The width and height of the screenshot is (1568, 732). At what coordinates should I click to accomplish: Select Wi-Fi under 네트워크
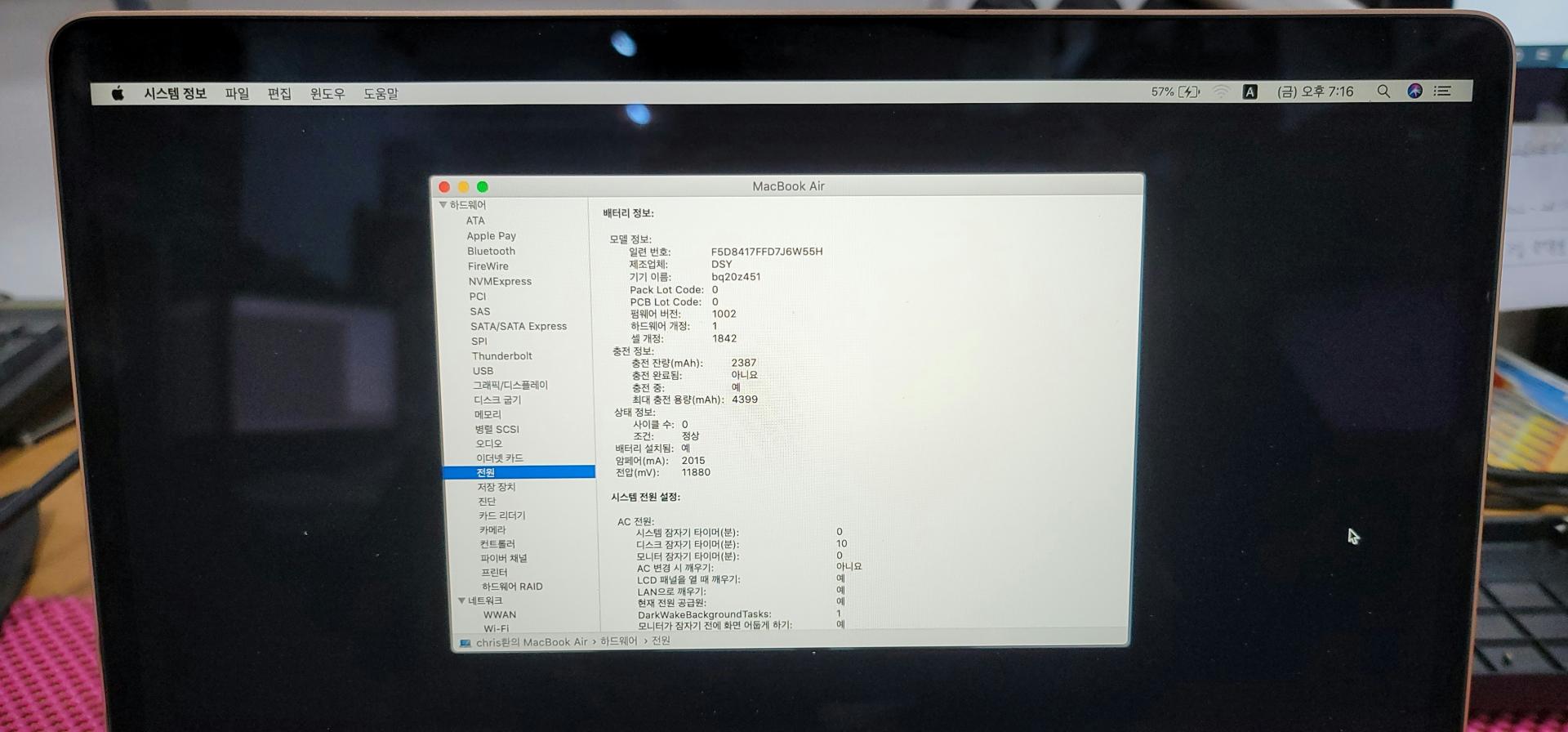pyautogui.click(x=496, y=628)
